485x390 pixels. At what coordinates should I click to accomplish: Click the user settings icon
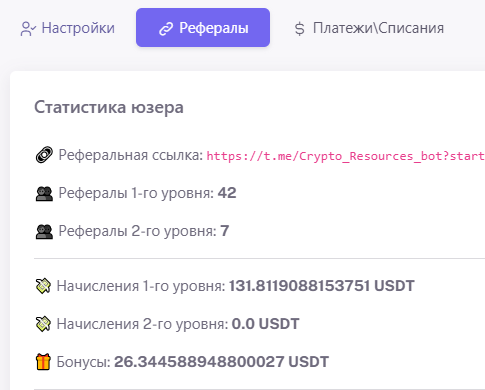(28, 29)
